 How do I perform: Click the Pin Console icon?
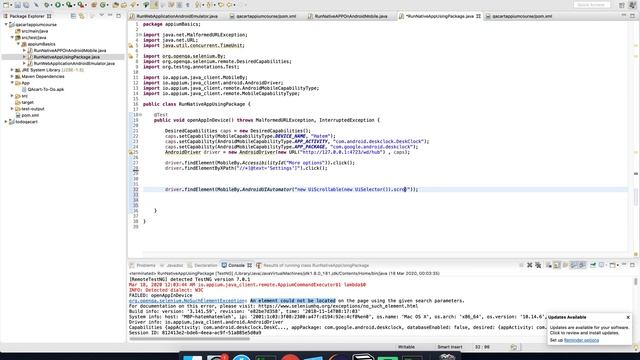[593, 265]
